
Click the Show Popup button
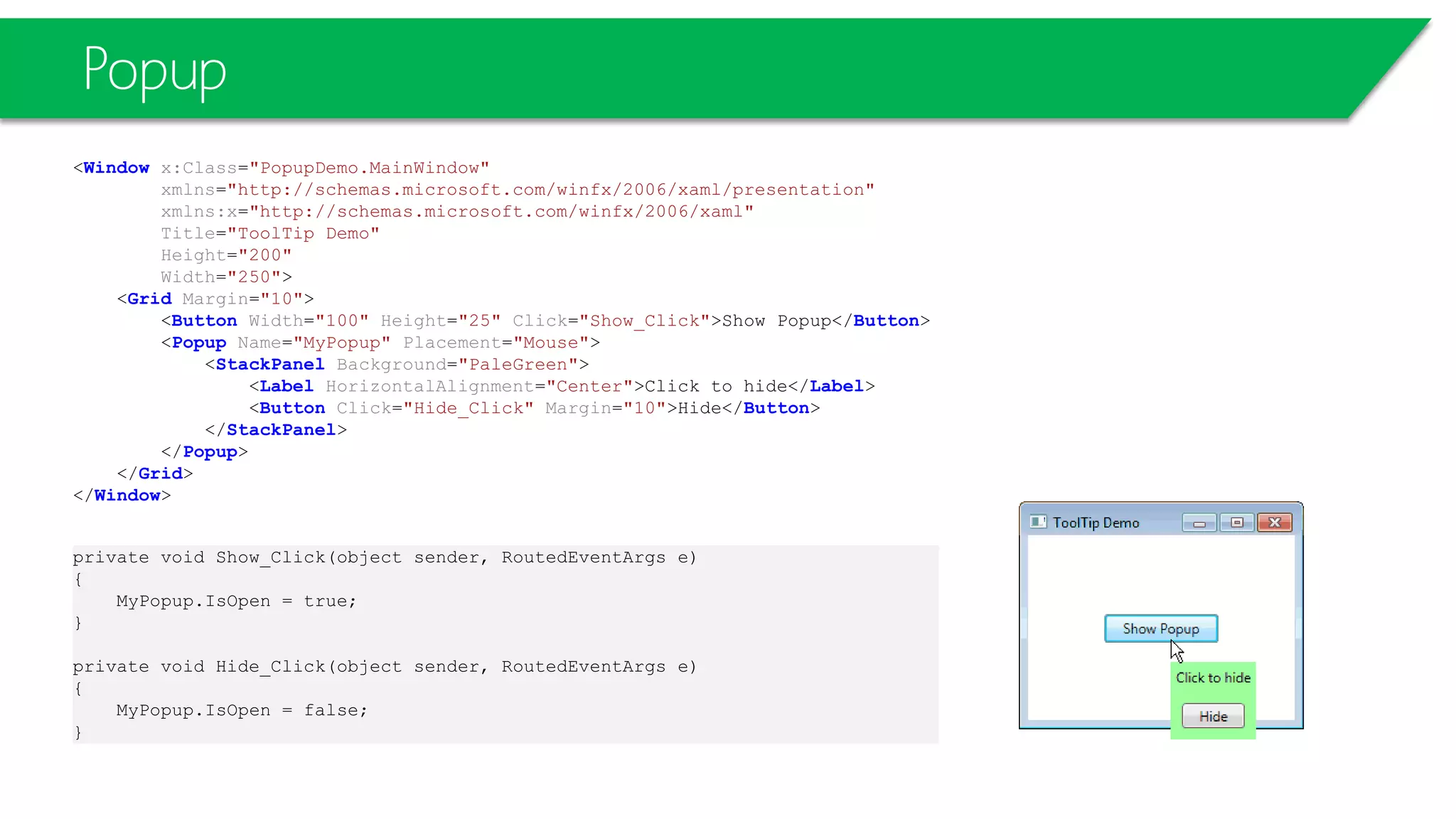coord(1161,628)
